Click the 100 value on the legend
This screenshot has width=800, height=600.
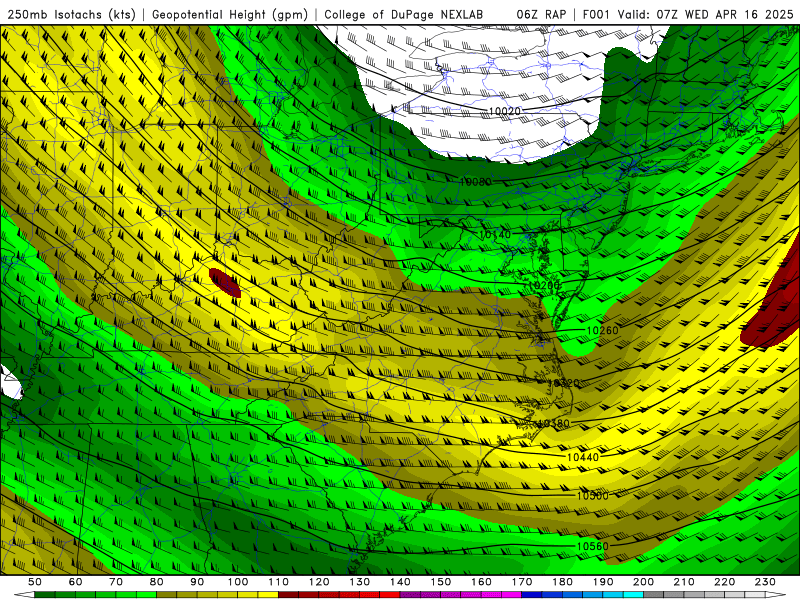click(238, 582)
